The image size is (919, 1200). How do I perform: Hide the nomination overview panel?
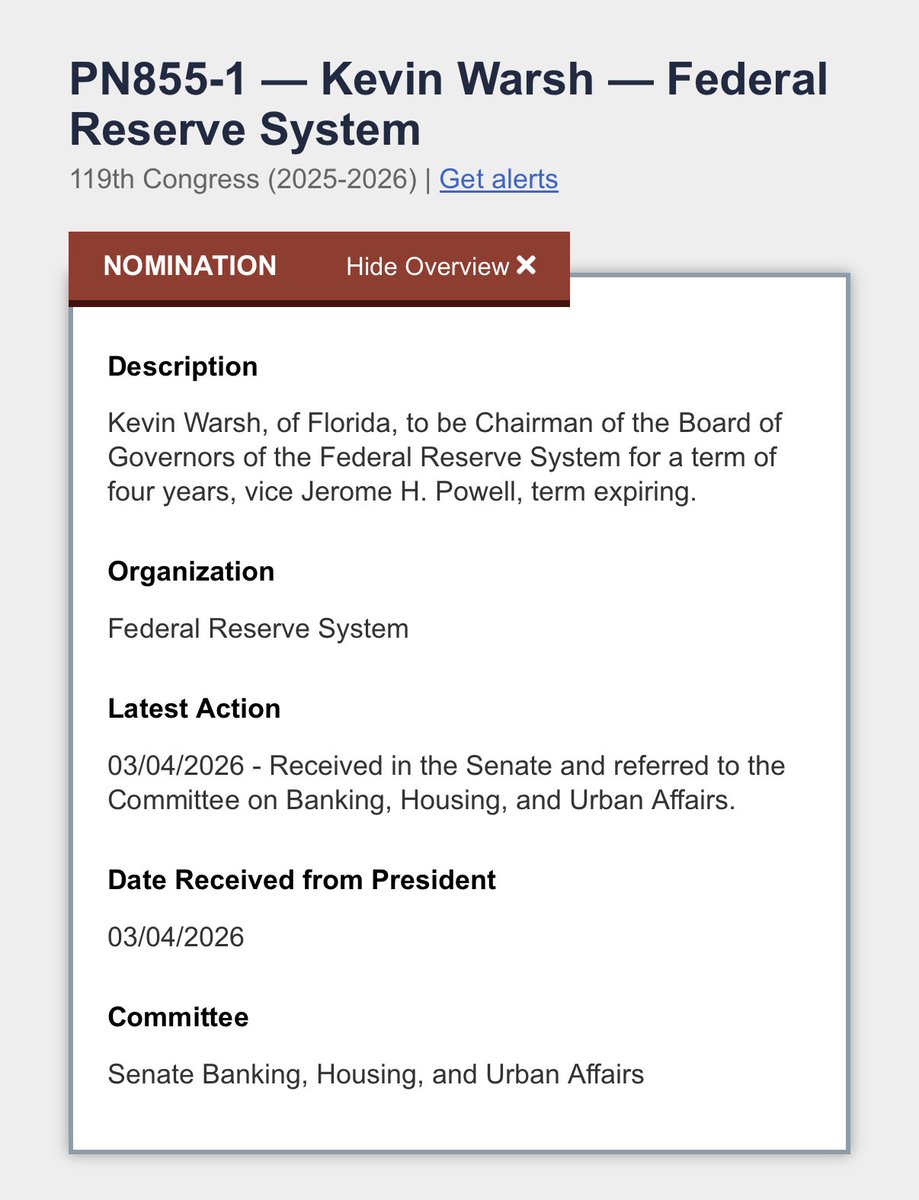[441, 267]
